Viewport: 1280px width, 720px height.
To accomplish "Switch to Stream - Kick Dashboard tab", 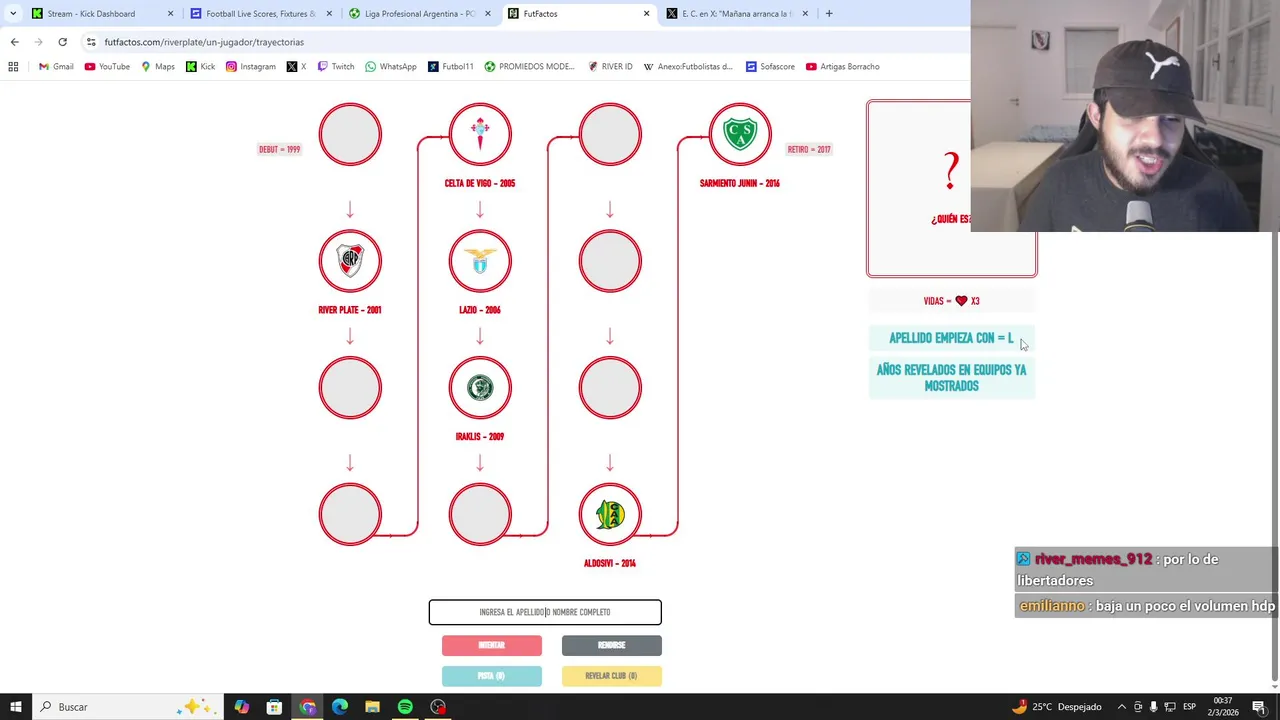I will [100, 14].
